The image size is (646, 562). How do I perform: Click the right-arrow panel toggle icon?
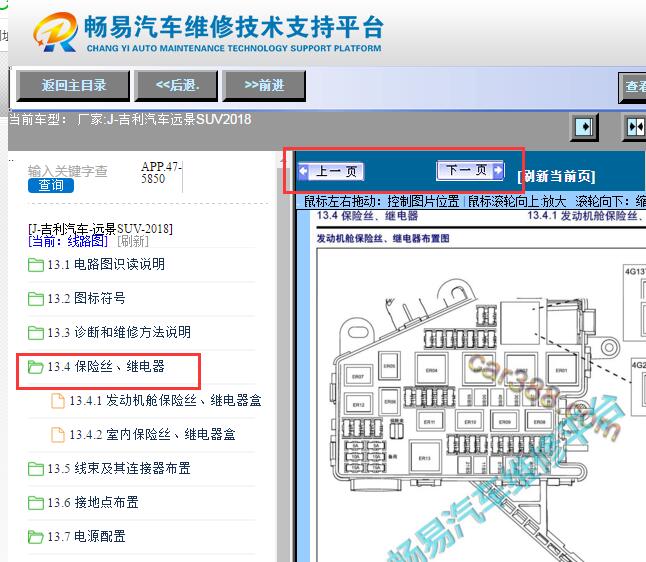click(584, 126)
